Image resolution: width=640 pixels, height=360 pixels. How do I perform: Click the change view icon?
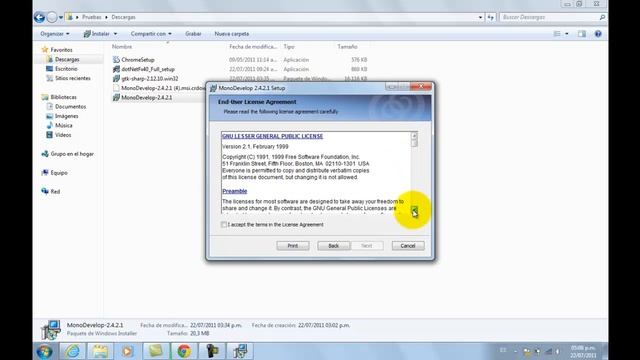(x=557, y=34)
